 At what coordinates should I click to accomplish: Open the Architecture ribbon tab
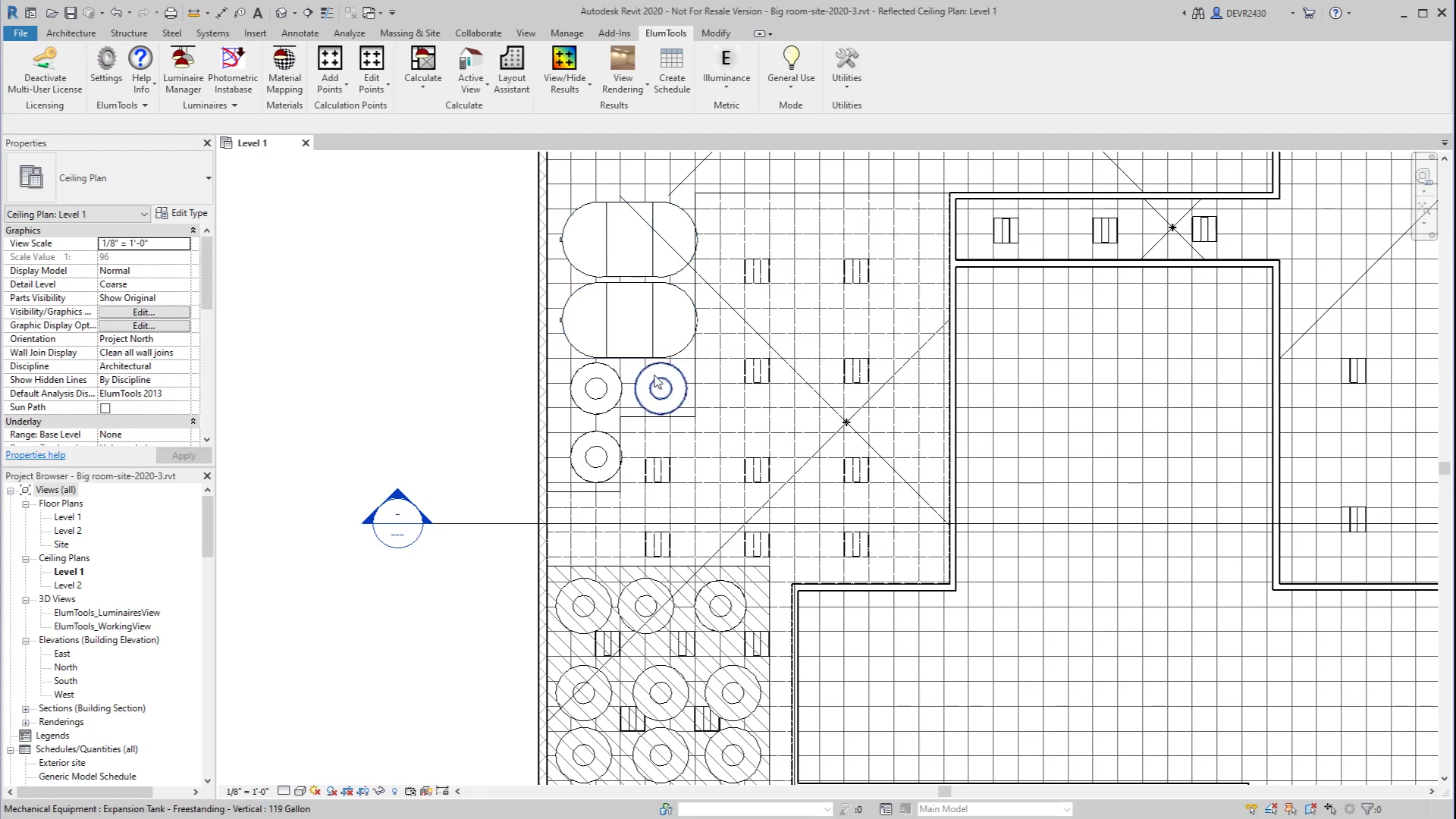click(x=71, y=33)
